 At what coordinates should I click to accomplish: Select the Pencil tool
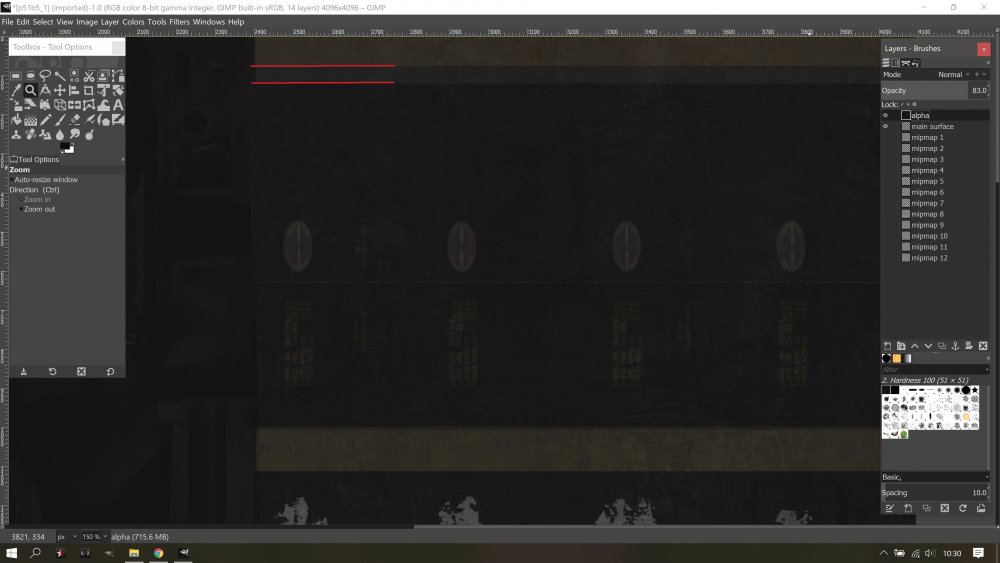point(46,119)
